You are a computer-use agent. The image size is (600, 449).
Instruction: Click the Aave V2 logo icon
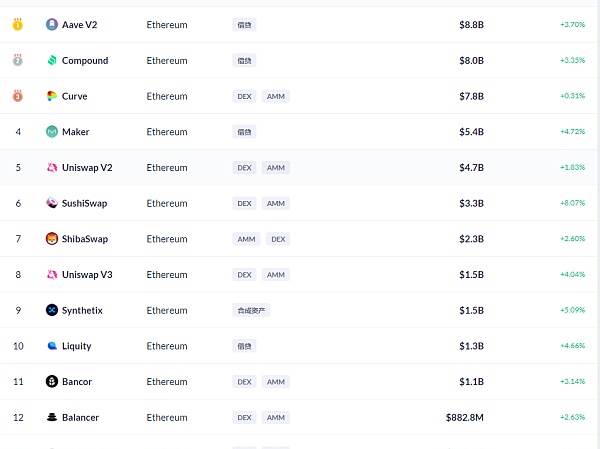point(52,24)
